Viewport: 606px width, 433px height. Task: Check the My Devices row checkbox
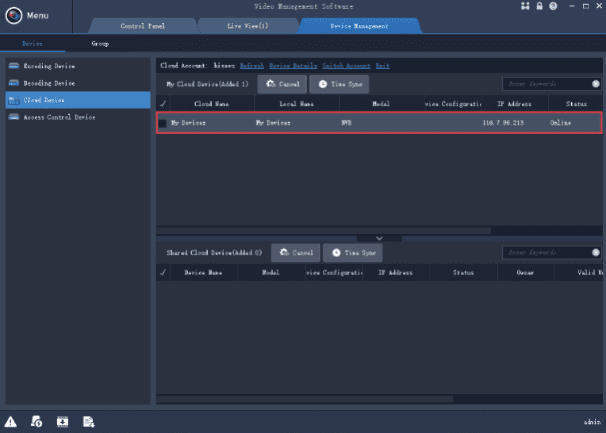[163, 123]
